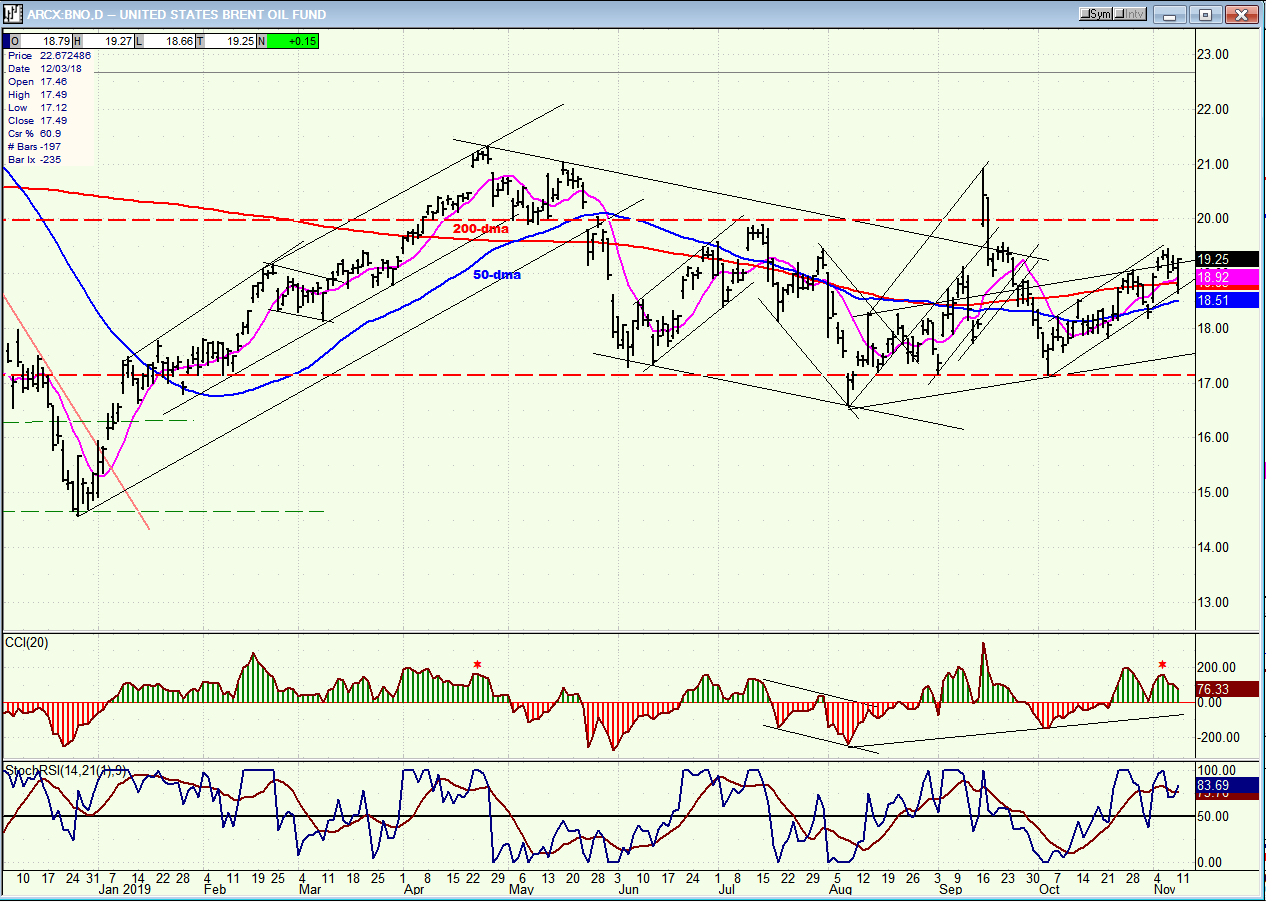The width and height of the screenshot is (1266, 902).
Task: Select the 200-dma label on chart
Action: (480, 229)
